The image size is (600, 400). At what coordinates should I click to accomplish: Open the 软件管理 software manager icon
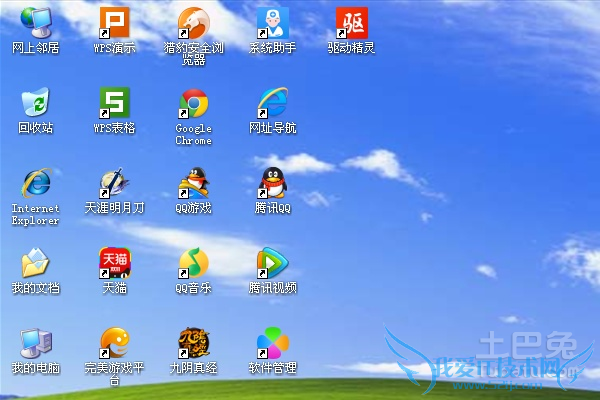coord(273,343)
